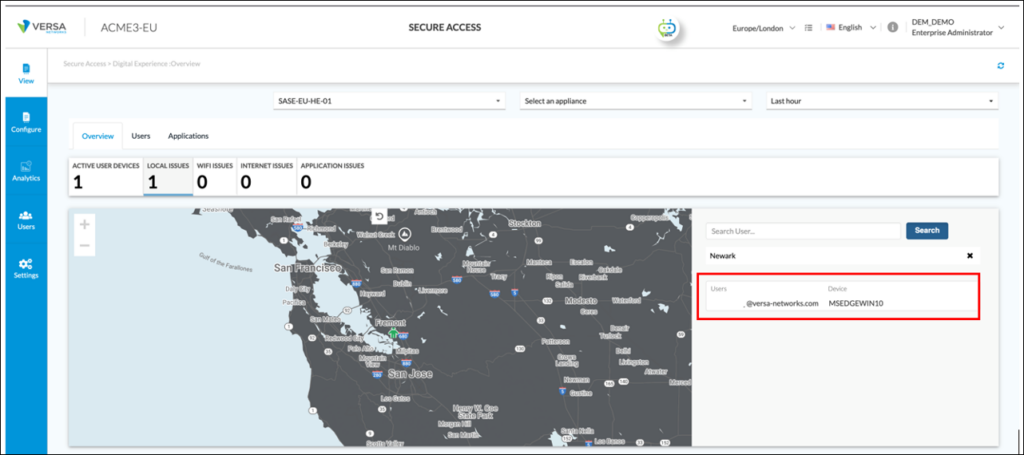The width and height of the screenshot is (1024, 455).
Task: Click the list icon beside the timezone
Action: [808, 28]
